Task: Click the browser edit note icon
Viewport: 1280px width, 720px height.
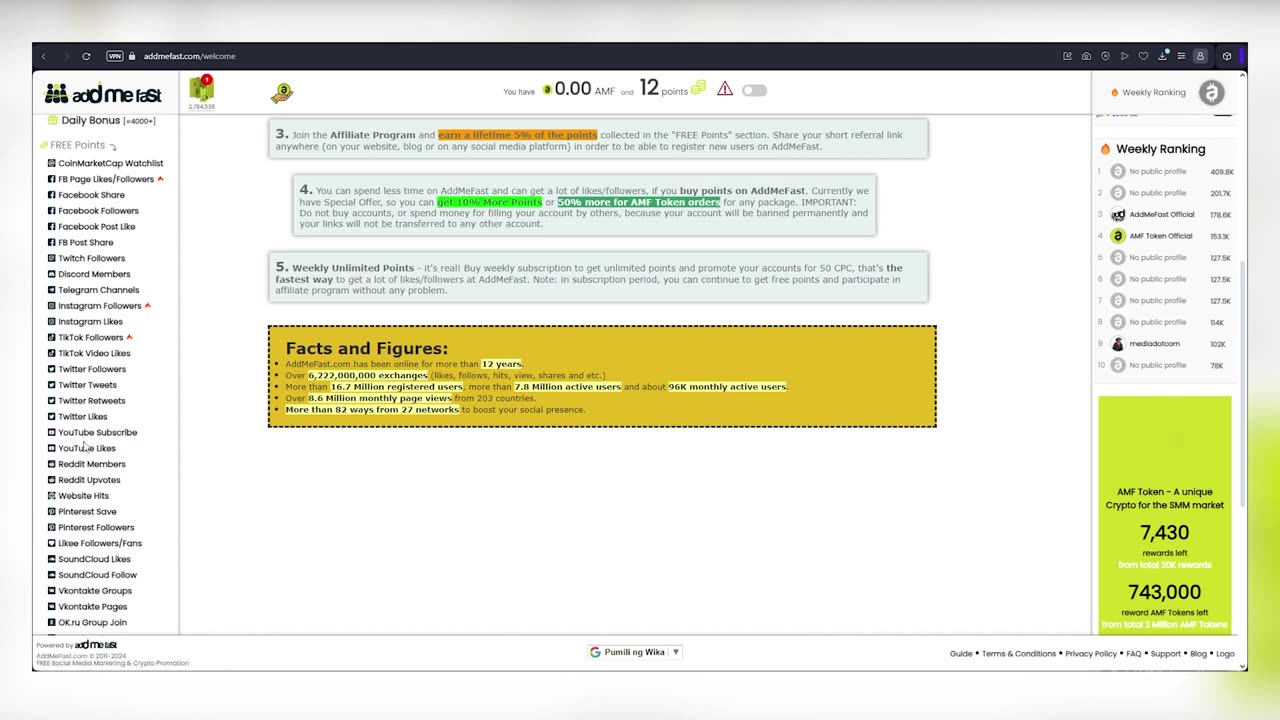Action: pyautogui.click(x=1067, y=56)
